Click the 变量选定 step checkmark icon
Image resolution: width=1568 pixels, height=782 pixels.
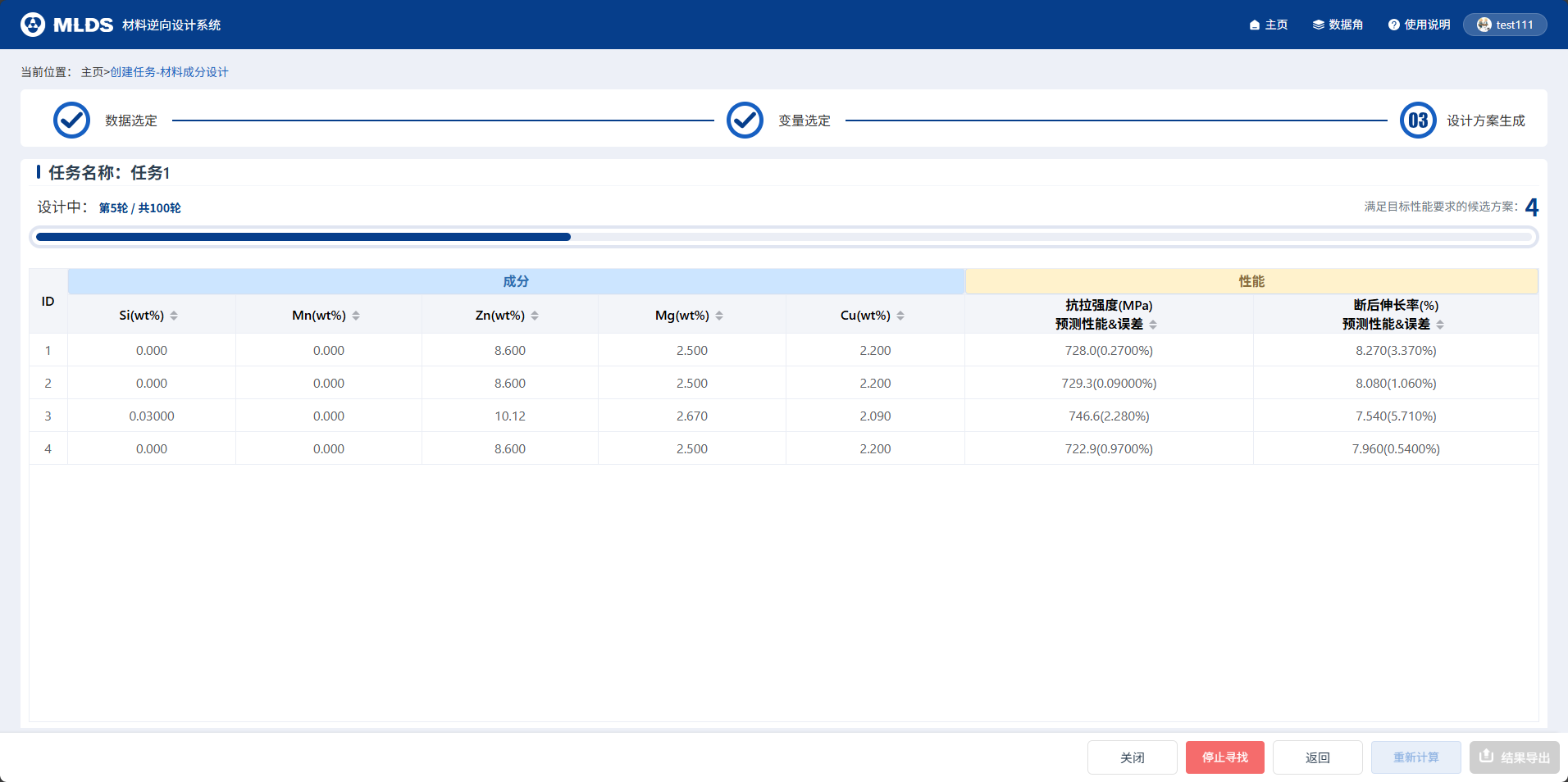coord(745,120)
